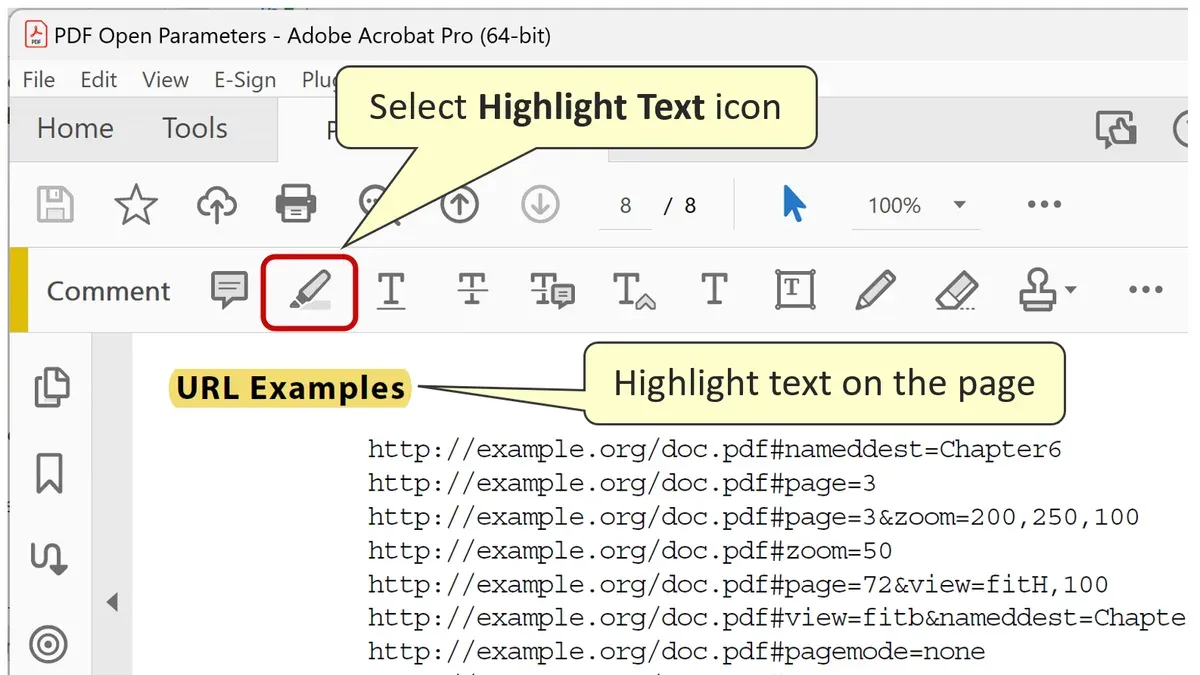The width and height of the screenshot is (1200, 675).
Task: Select the Strikethrough text tool
Action: [x=472, y=291]
